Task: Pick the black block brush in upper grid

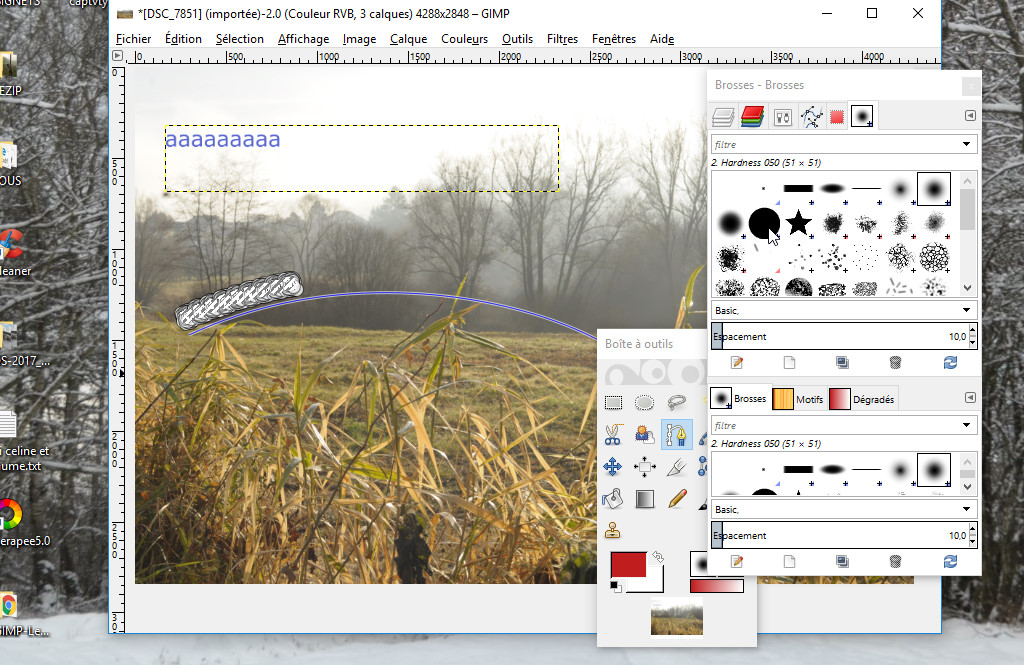Action: (798, 189)
